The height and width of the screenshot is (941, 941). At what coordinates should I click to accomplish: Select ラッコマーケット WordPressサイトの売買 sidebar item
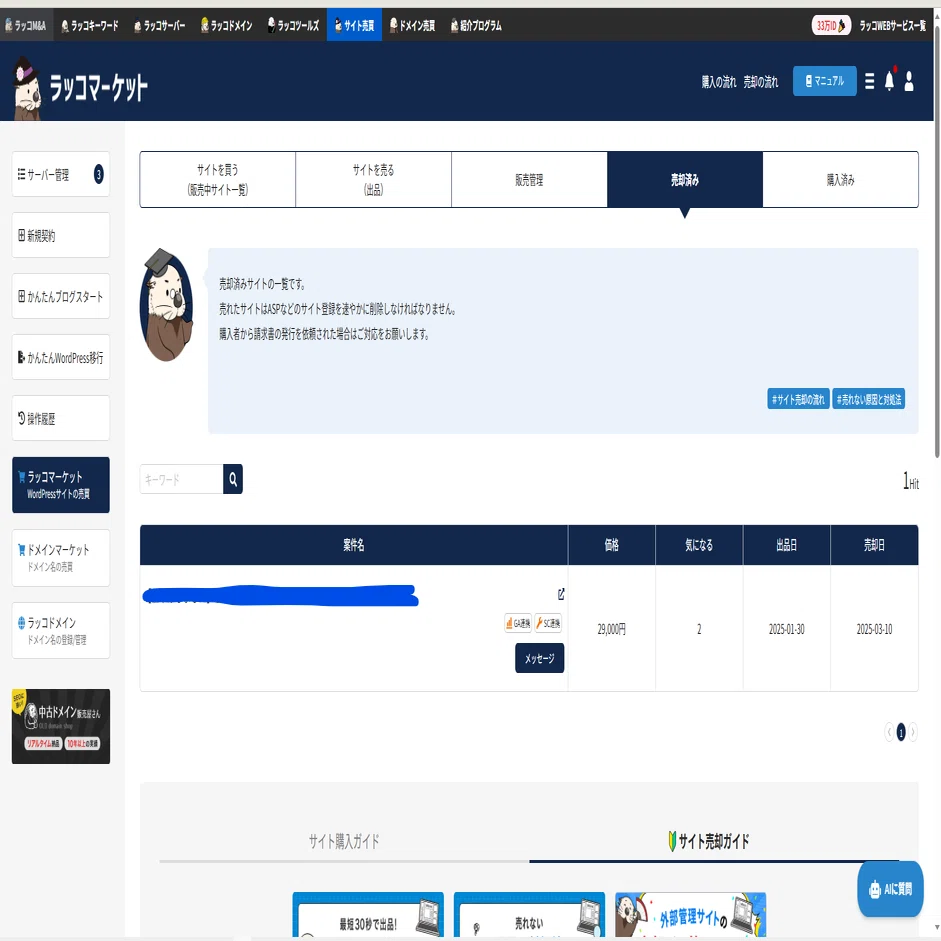pyautogui.click(x=61, y=485)
